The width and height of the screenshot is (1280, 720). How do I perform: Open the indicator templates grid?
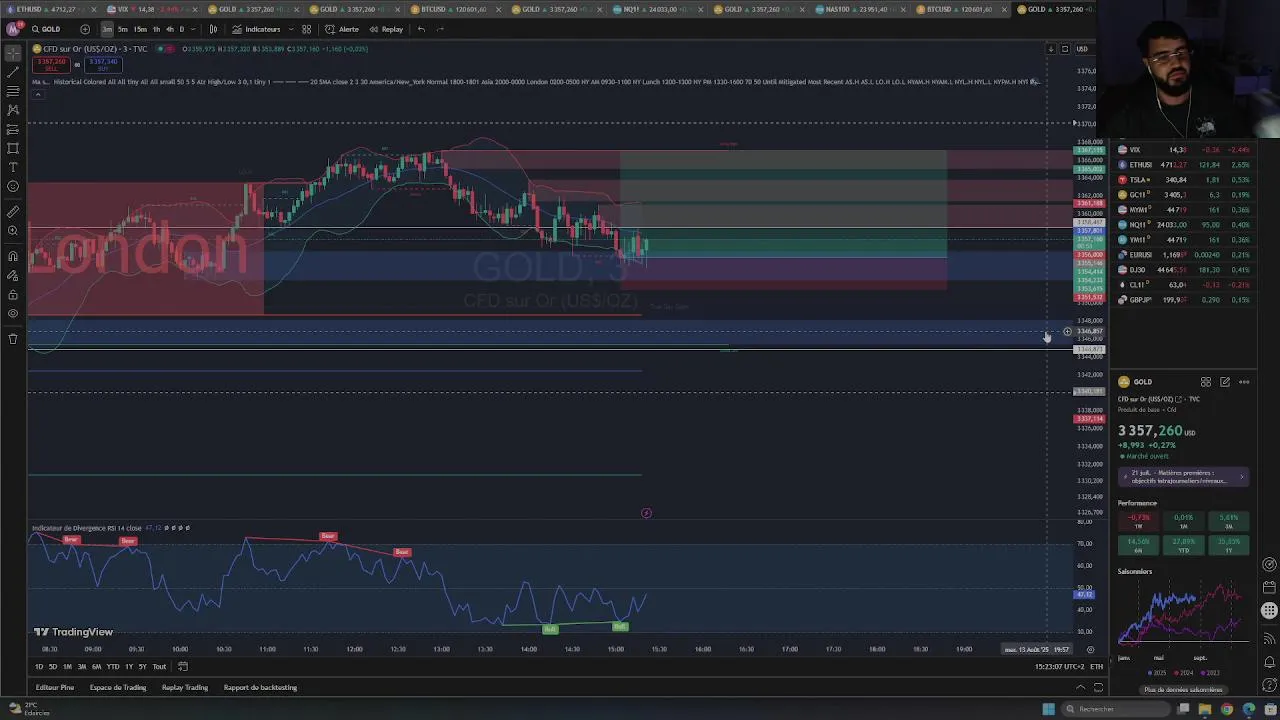coord(307,29)
